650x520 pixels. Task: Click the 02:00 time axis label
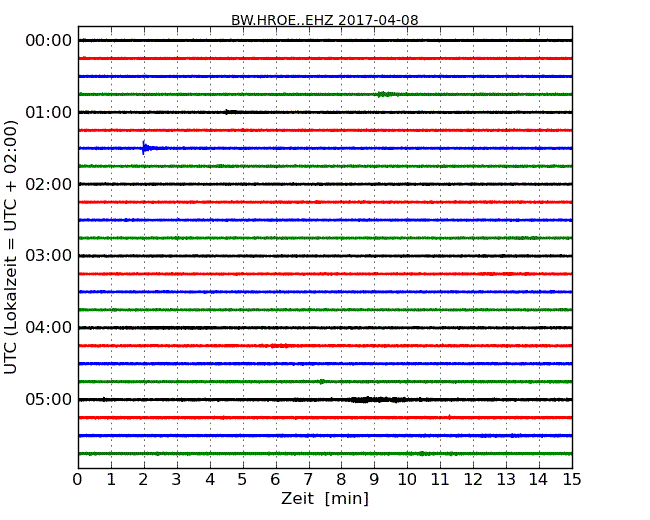49,184
